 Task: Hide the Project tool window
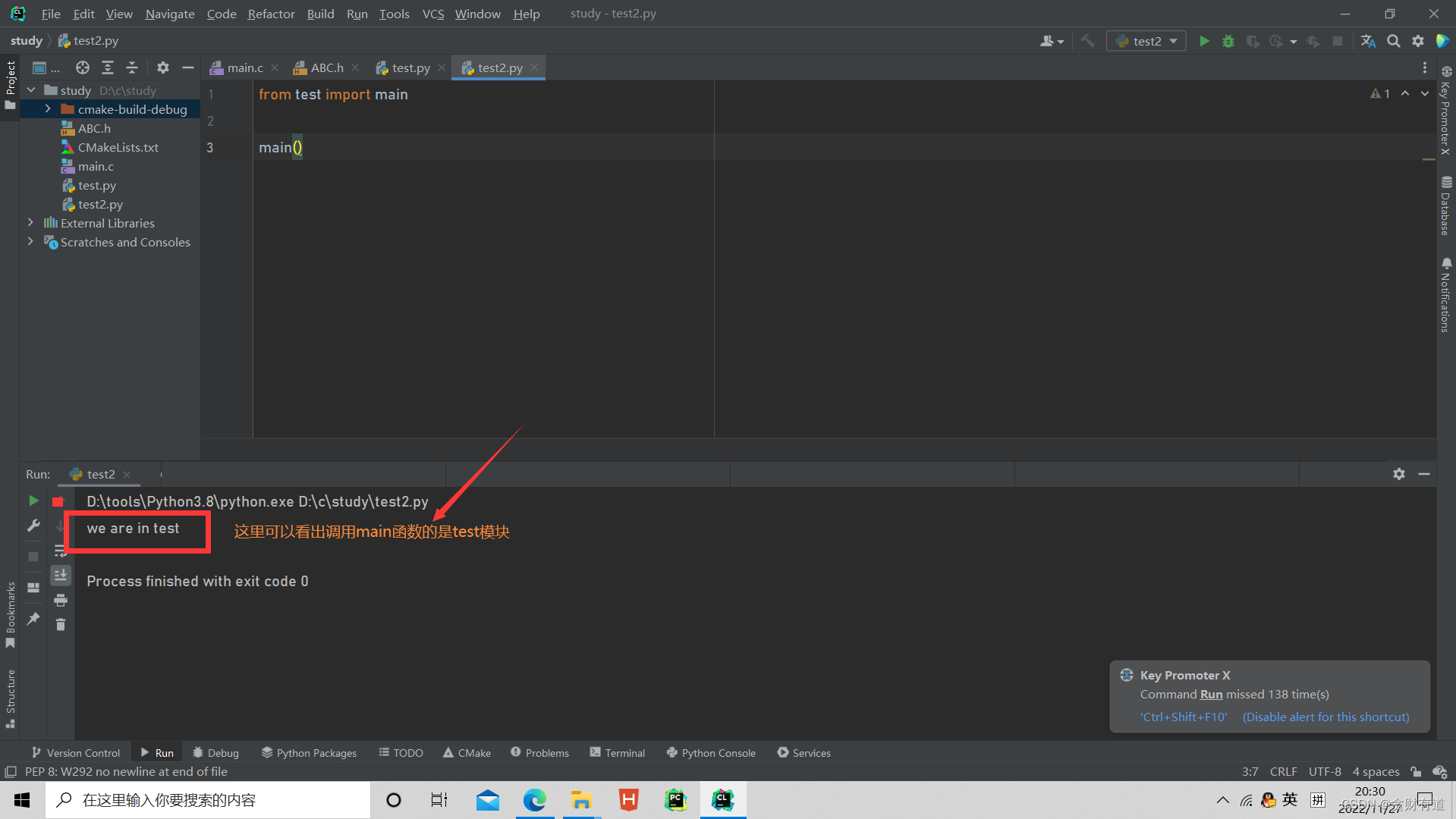tap(188, 67)
